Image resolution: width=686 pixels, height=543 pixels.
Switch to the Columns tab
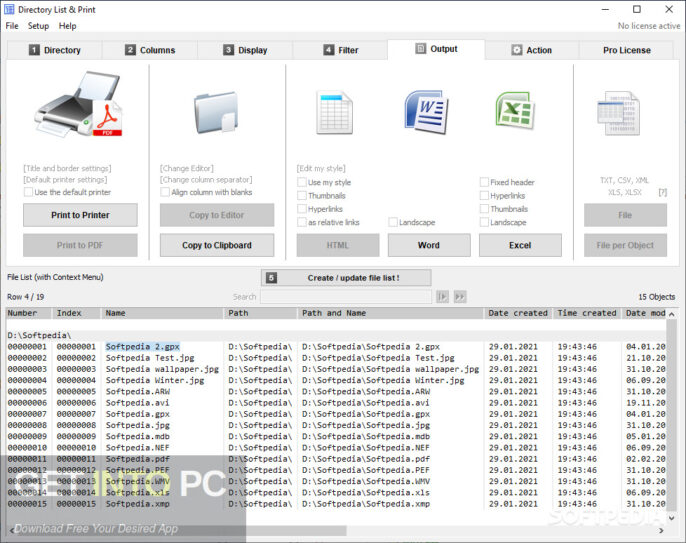(x=150, y=50)
